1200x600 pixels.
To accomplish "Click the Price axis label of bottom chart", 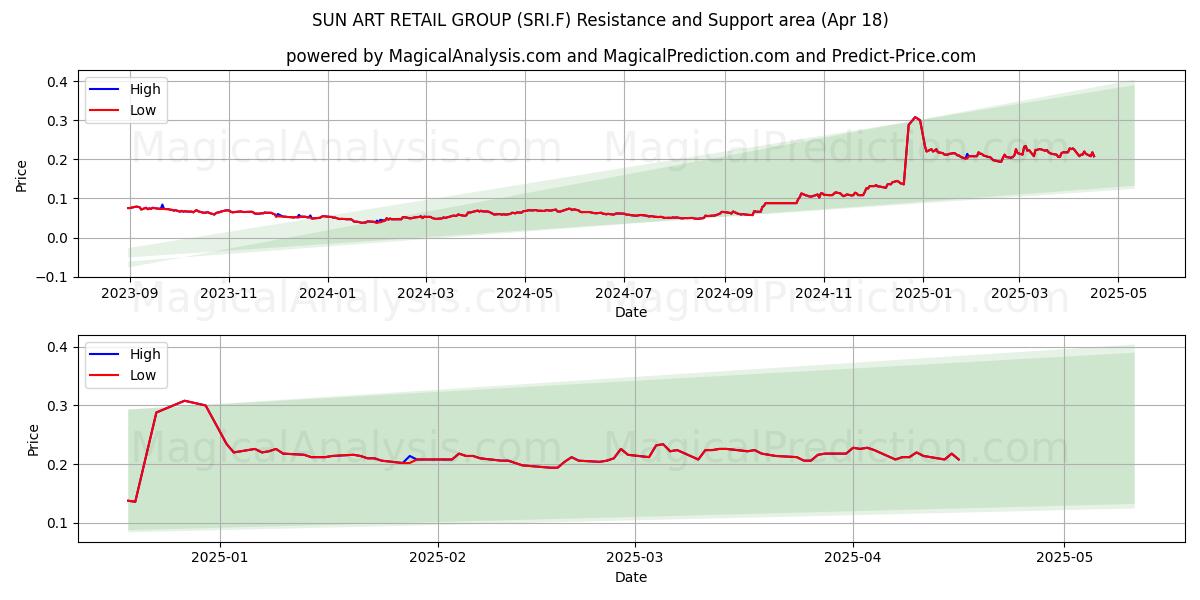I will pos(34,439).
